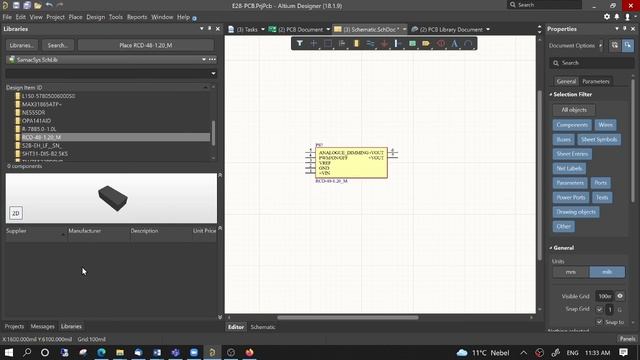Screen dimensions: 640x360
Task: Open the selection filter funnel tool
Action: point(300,43)
